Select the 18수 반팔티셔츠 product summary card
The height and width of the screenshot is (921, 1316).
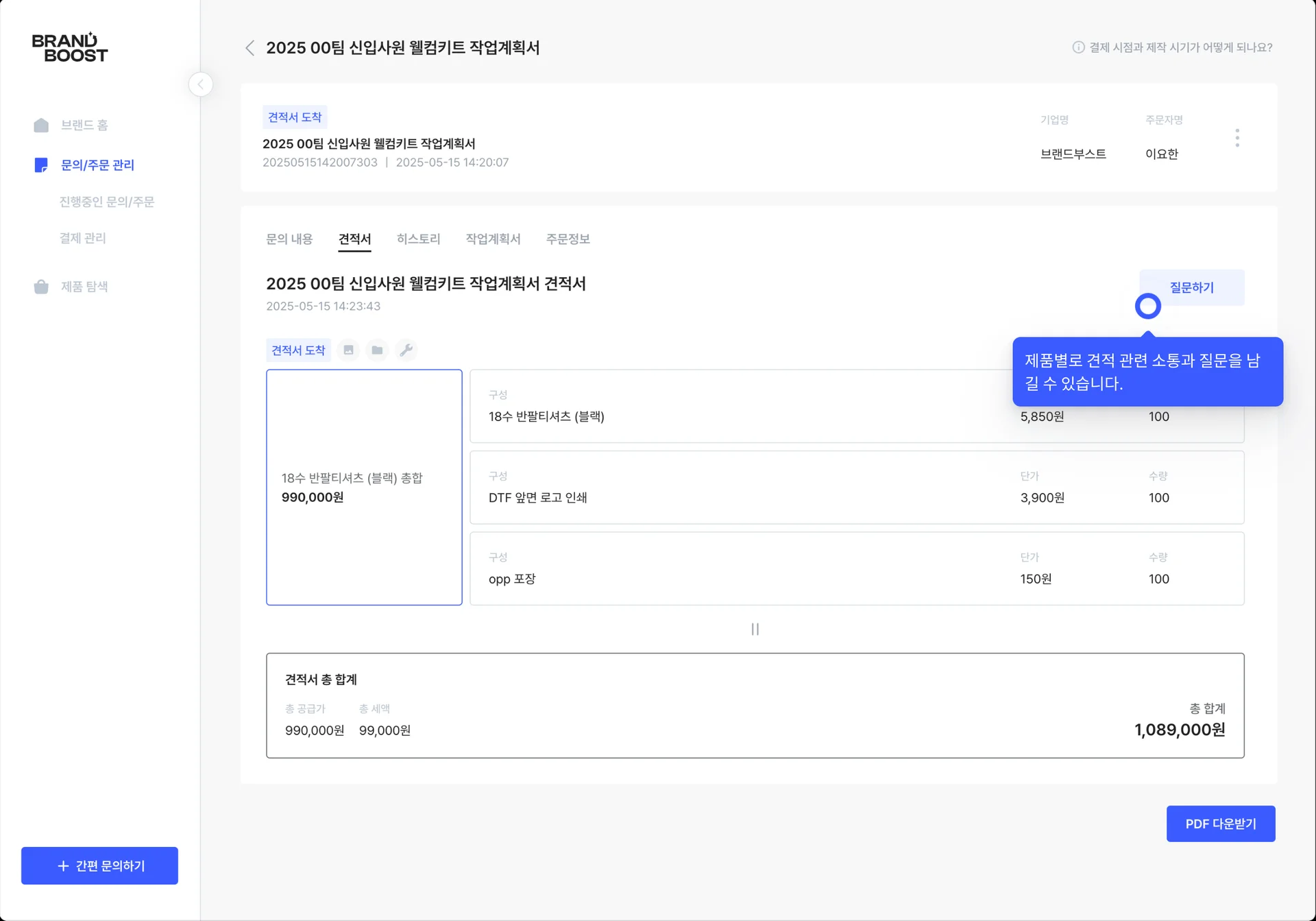(x=364, y=487)
